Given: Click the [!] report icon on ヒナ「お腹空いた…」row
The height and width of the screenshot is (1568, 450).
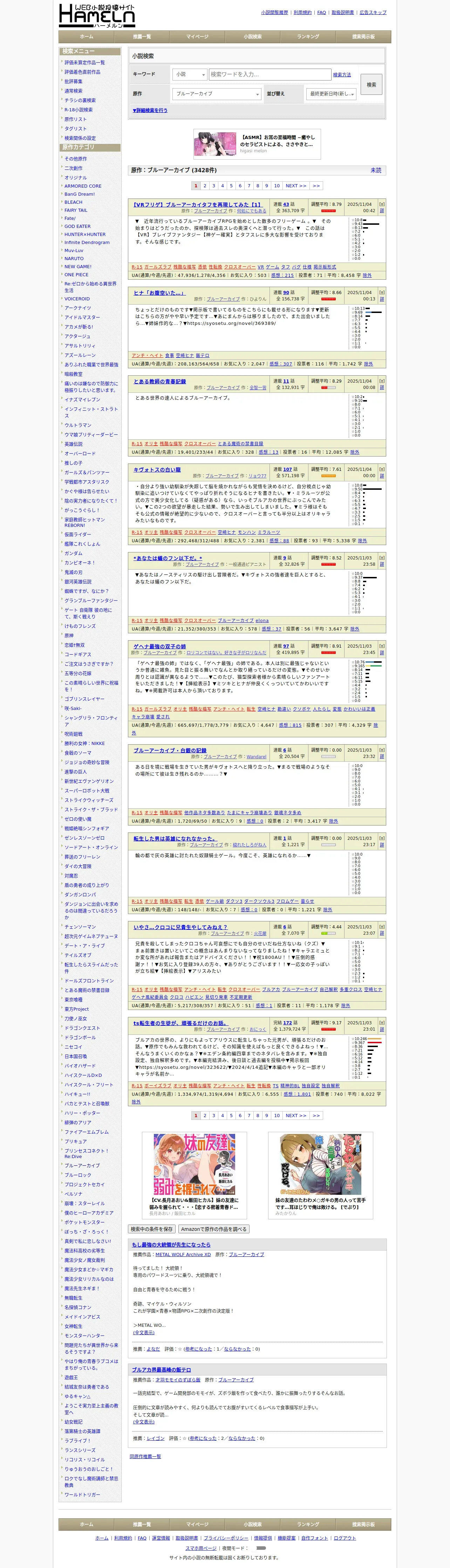Looking at the screenshot, I should tap(382, 293).
